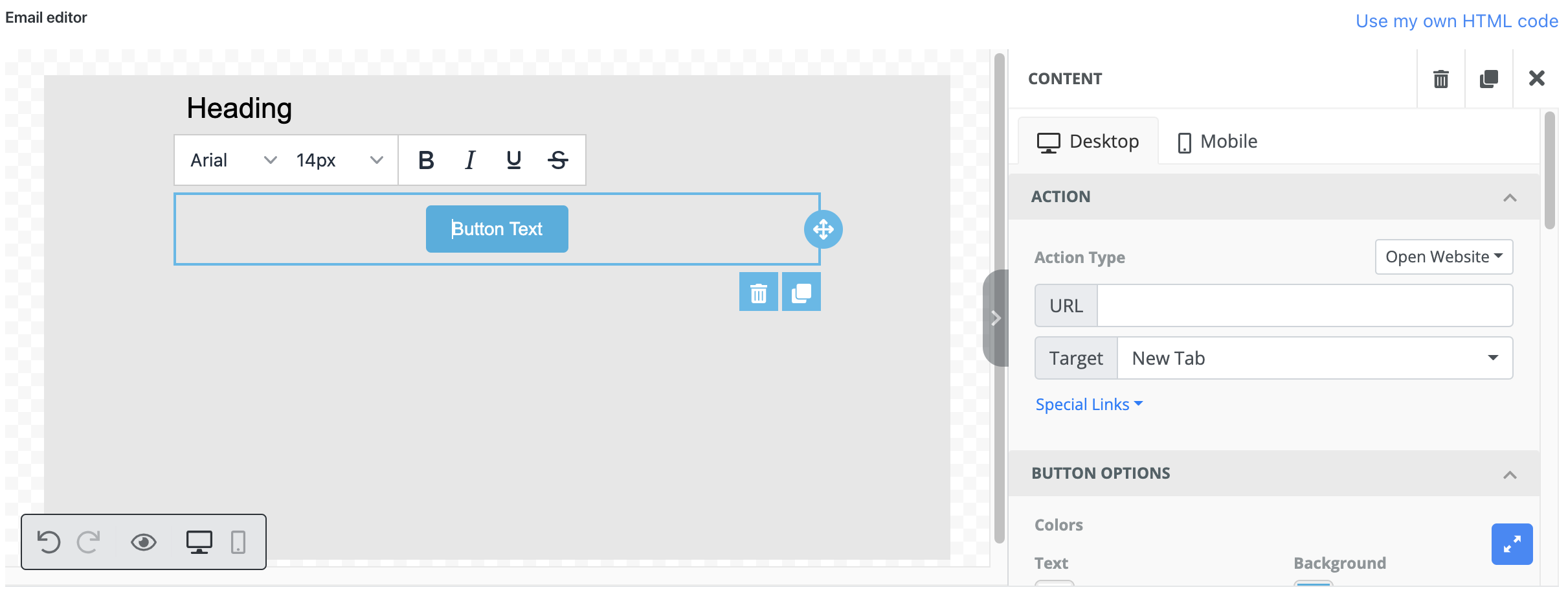
Task: Grab the move handle next to the button
Action: pos(823,229)
